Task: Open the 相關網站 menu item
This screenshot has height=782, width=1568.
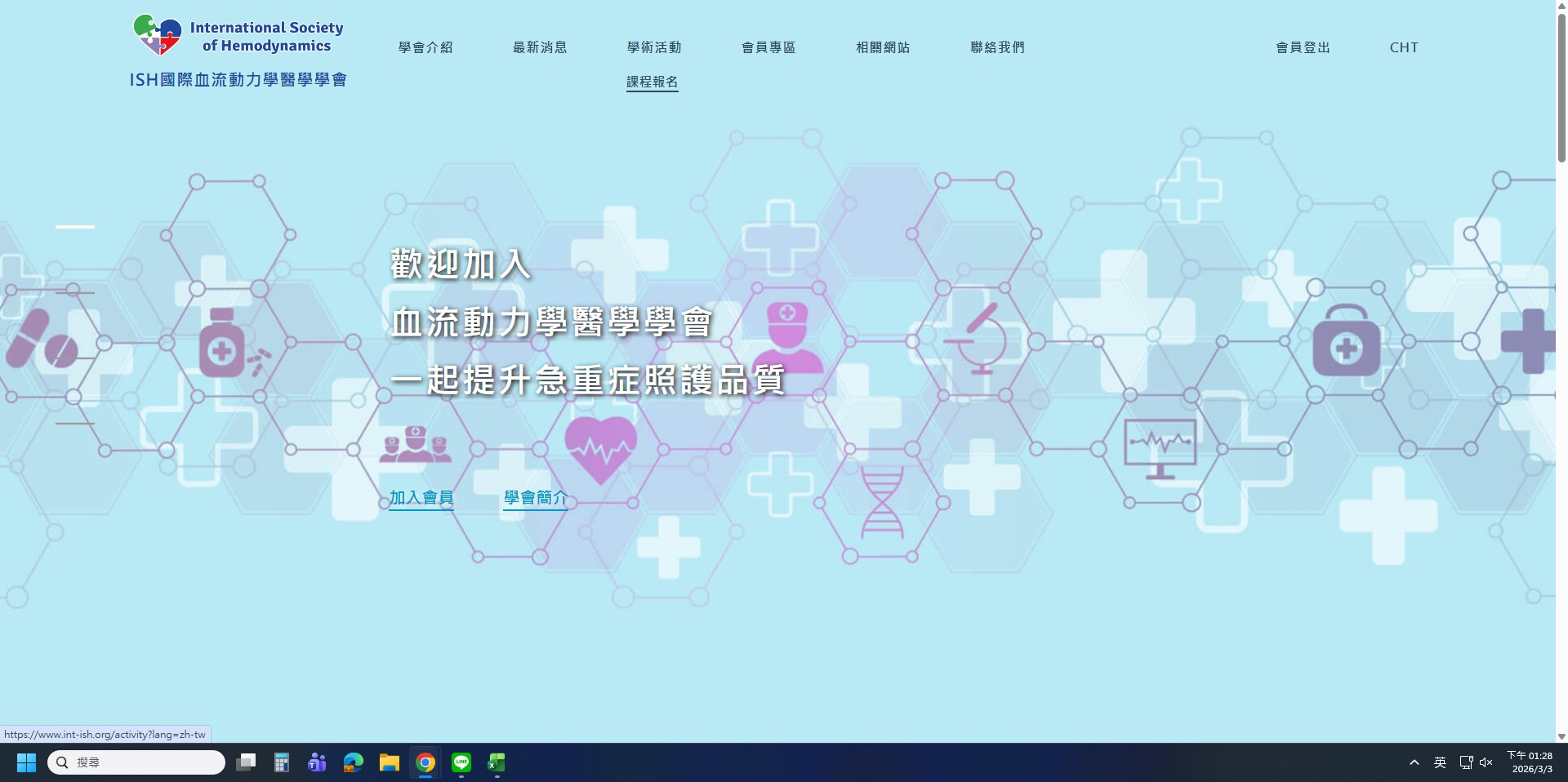Action: [883, 47]
